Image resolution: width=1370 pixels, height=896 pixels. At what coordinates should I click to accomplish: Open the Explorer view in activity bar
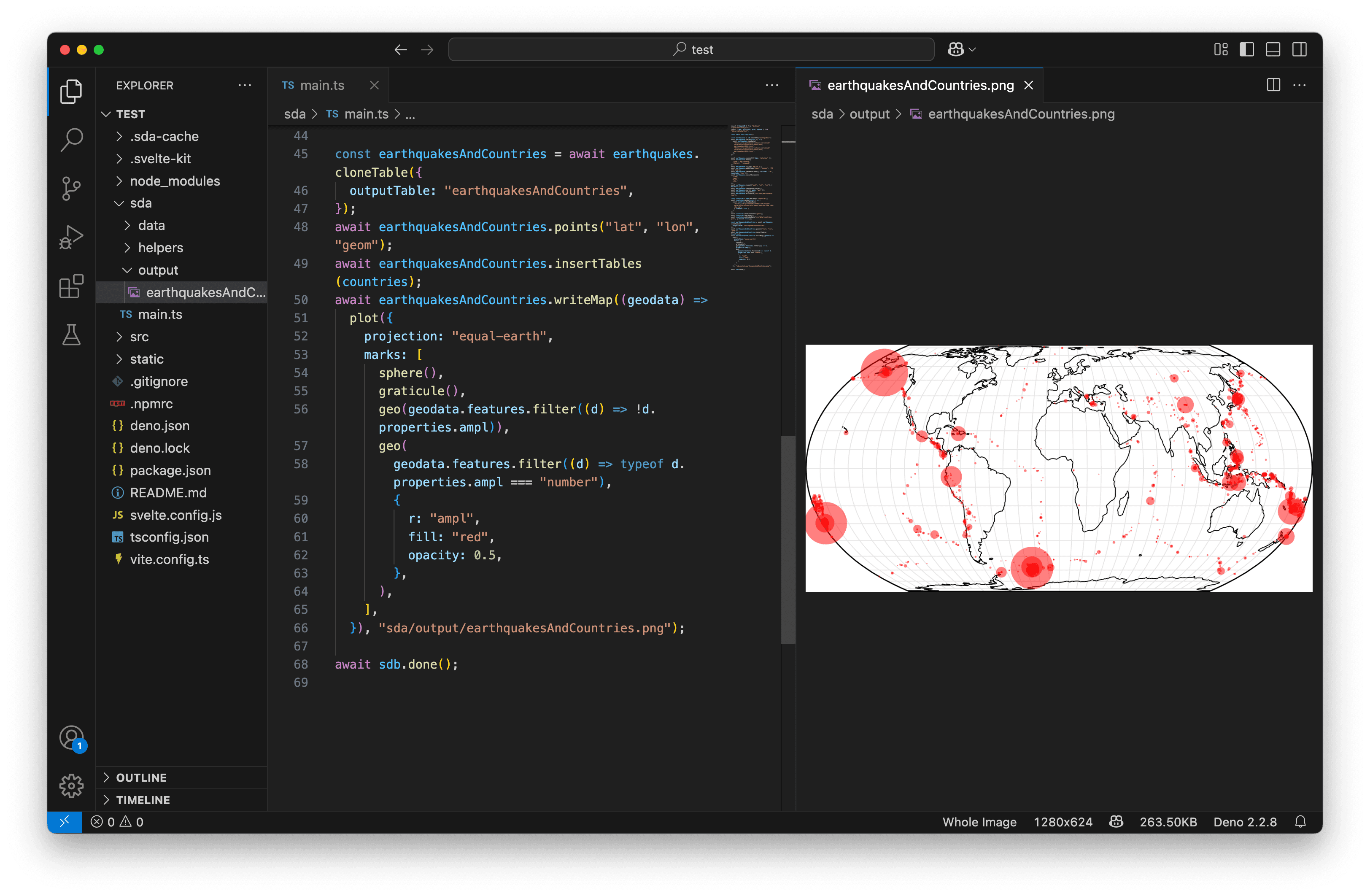(71, 92)
